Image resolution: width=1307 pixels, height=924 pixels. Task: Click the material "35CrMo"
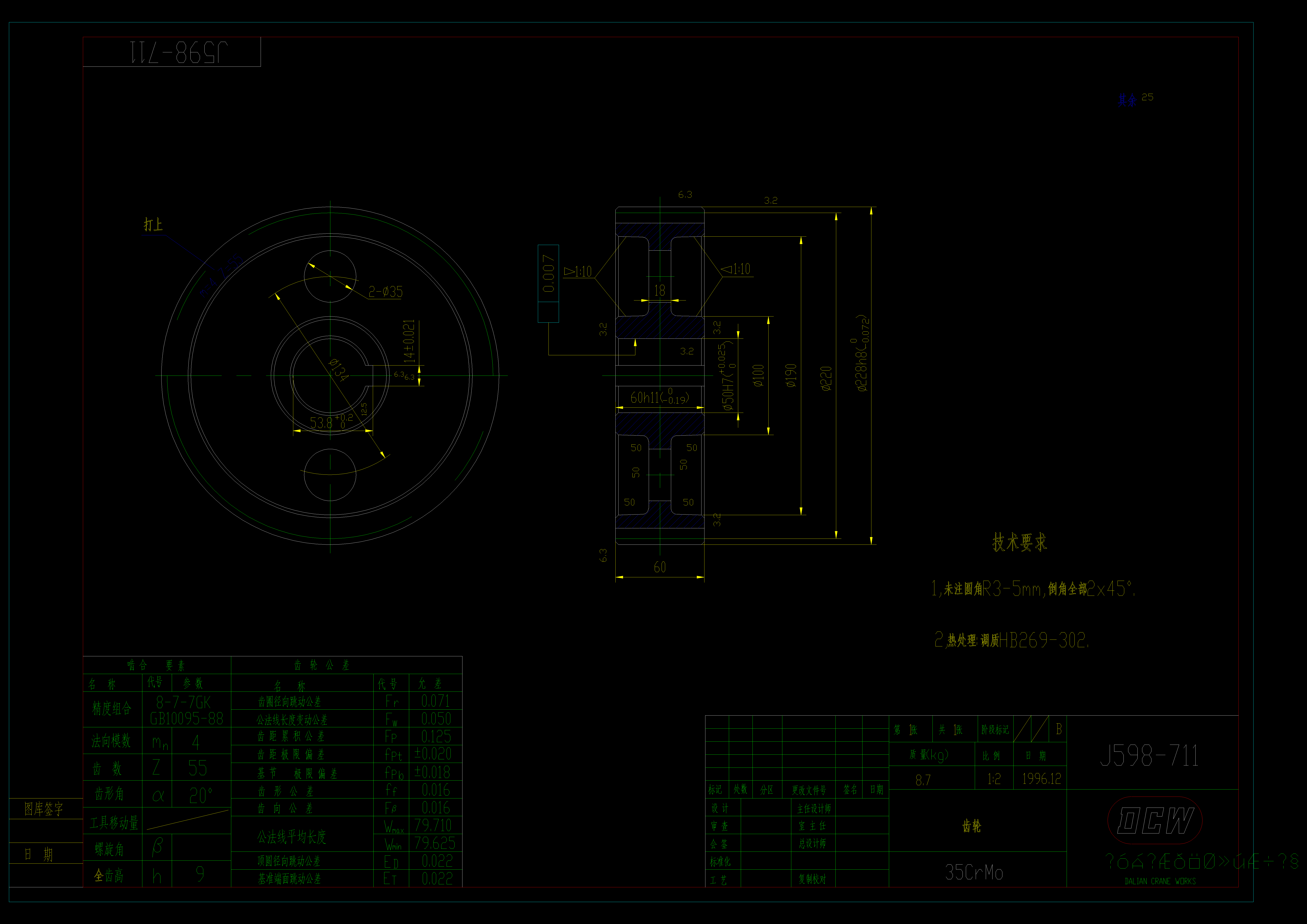tap(974, 872)
